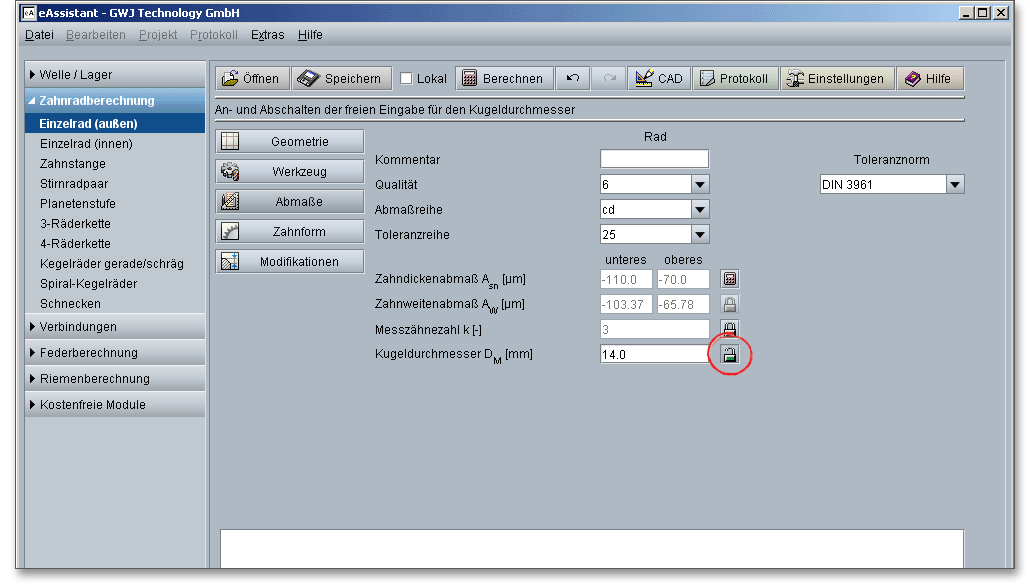Click the undo arrow in toolbar
Viewport: 1030px width, 584px height.
pos(572,79)
